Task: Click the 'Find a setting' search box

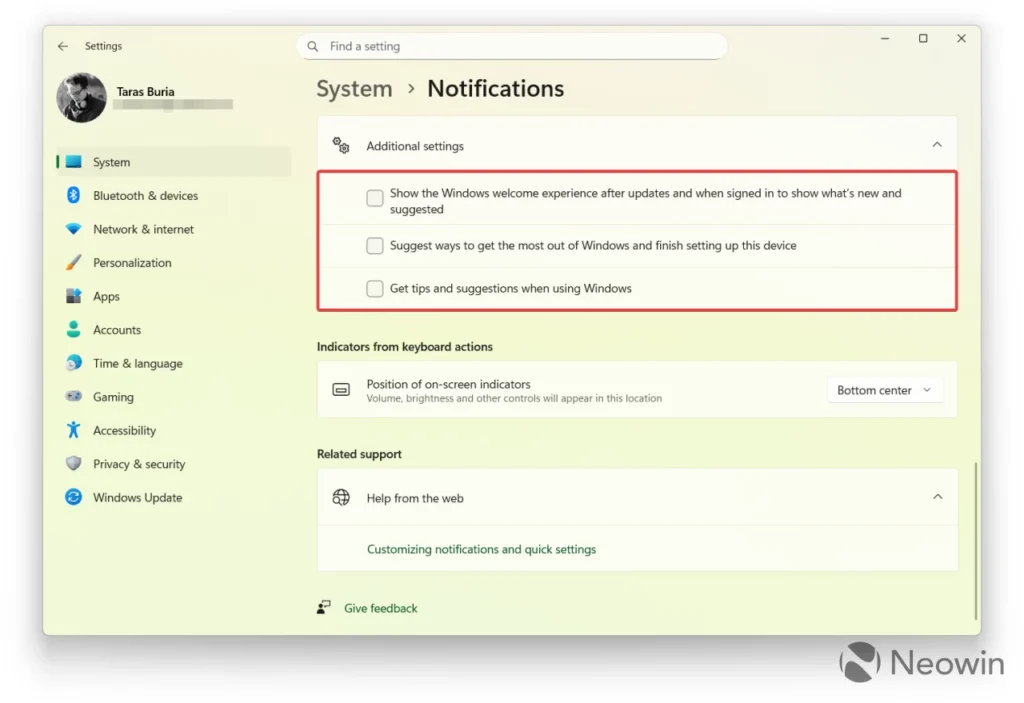Action: tap(512, 46)
